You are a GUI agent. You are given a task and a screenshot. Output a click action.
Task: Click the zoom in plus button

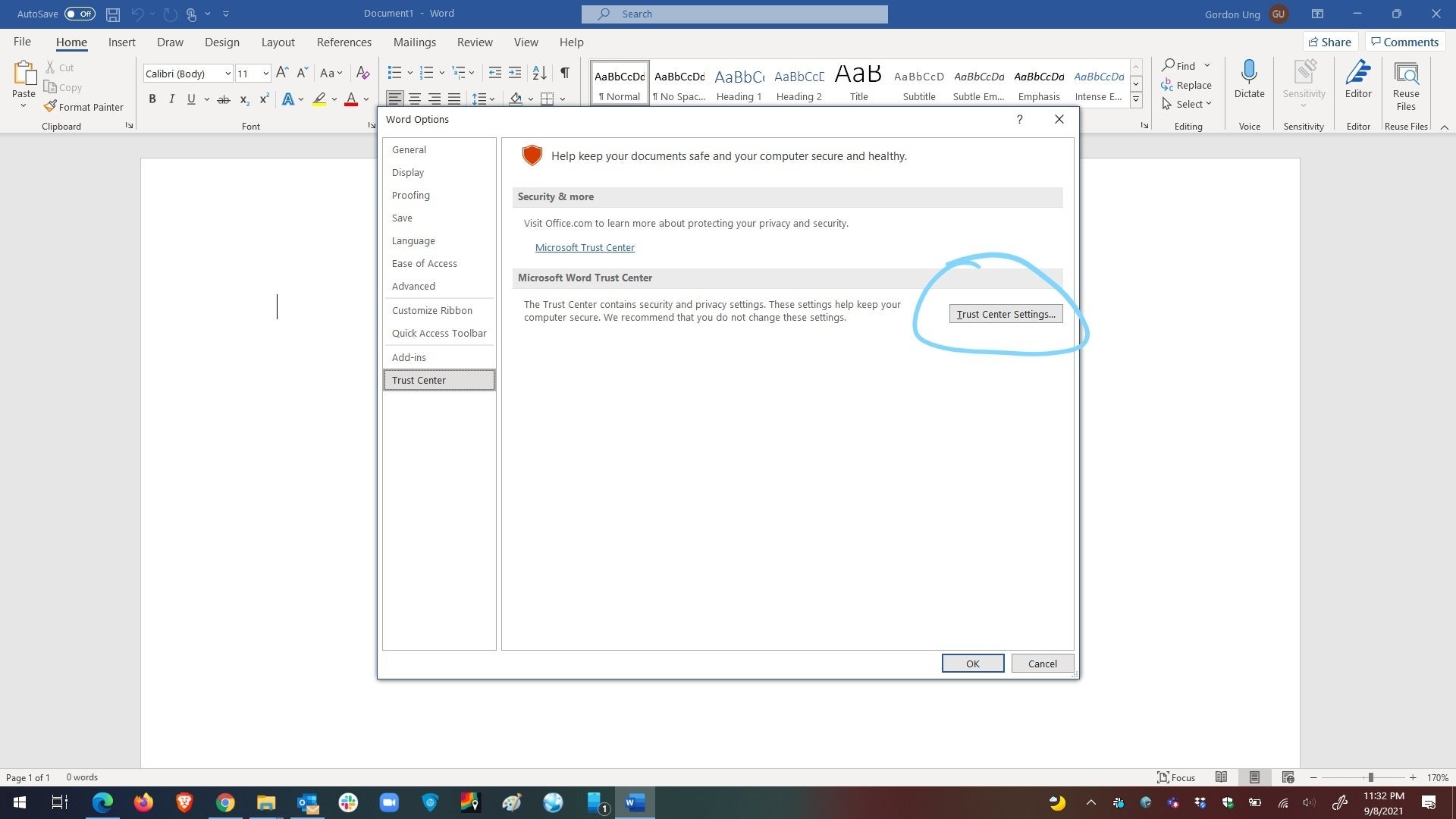[1413, 777]
